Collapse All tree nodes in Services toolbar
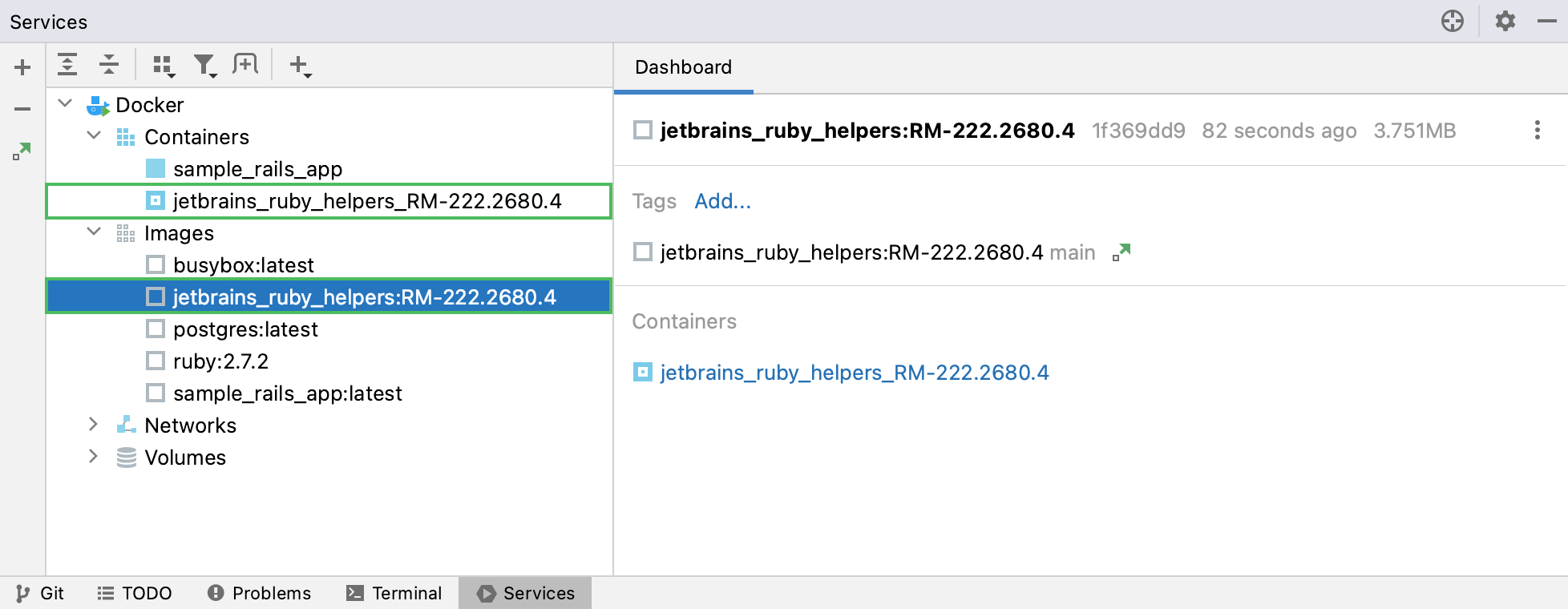1568x609 pixels. pyautogui.click(x=109, y=65)
